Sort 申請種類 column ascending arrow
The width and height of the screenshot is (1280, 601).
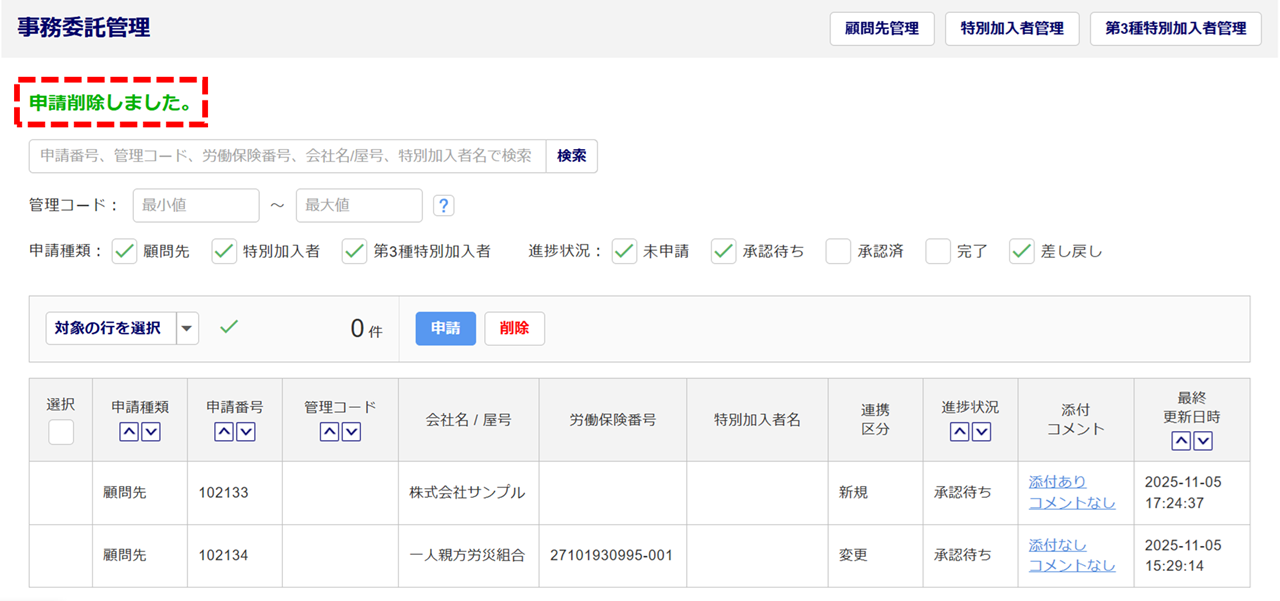pyautogui.click(x=129, y=432)
